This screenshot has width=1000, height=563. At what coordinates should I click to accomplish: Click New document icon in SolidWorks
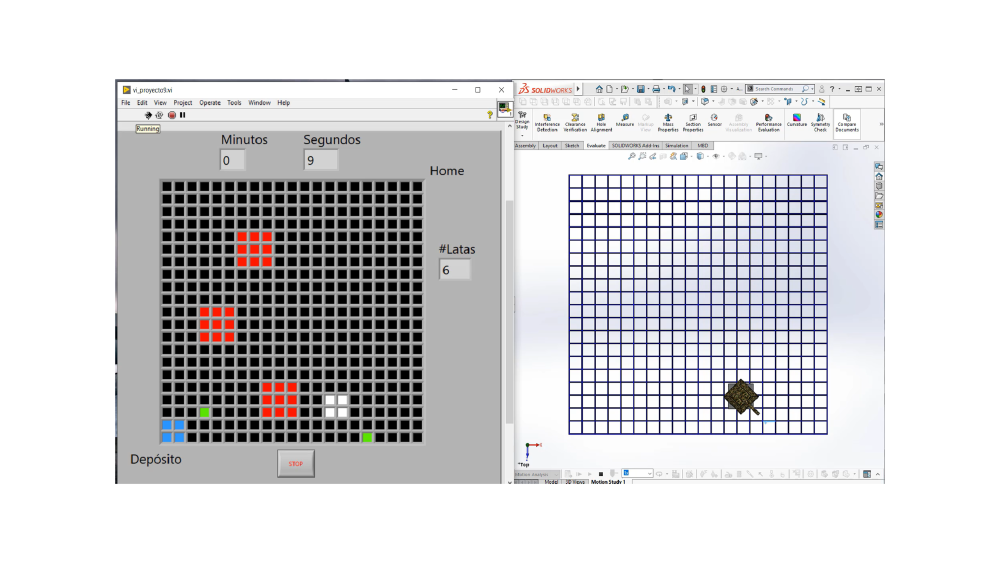click(x=610, y=89)
